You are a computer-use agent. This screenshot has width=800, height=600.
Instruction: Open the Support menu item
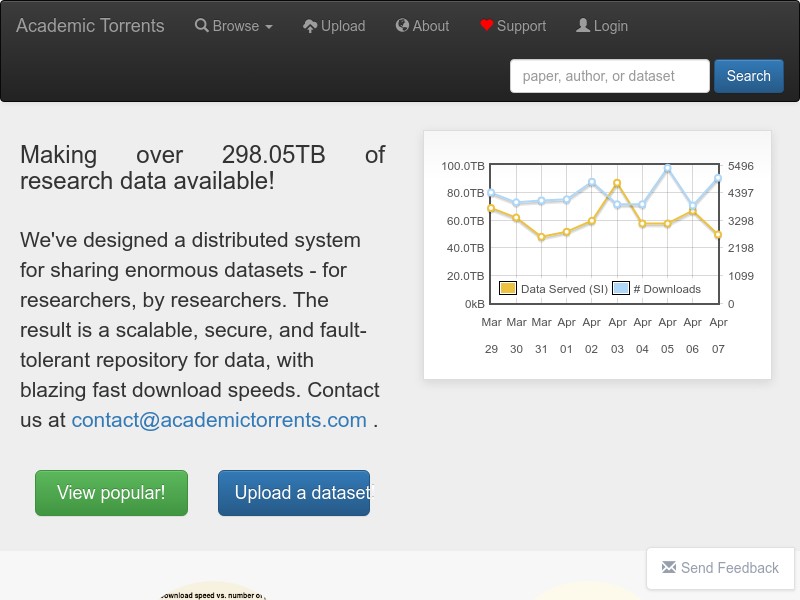[x=513, y=26]
